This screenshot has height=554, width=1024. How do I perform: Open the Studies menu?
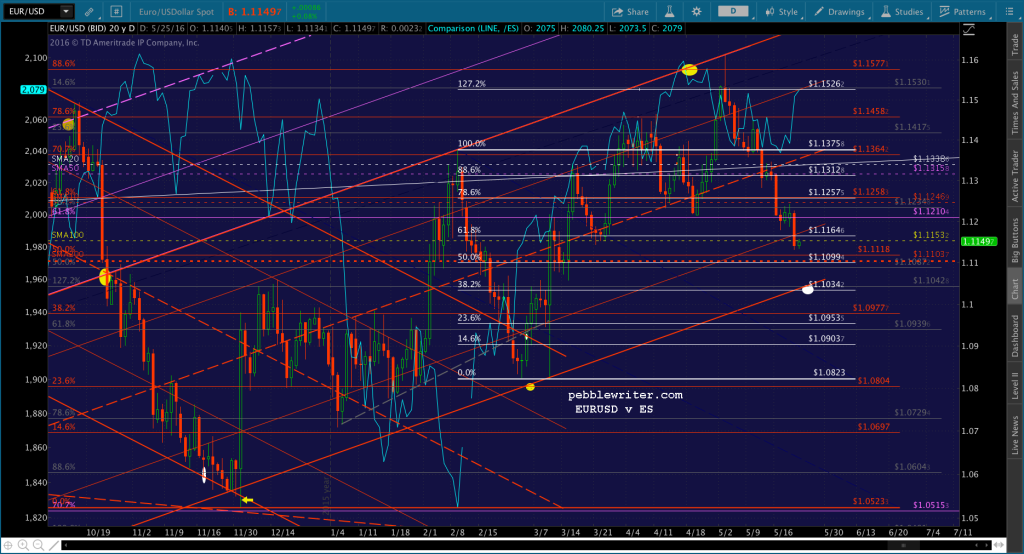[x=902, y=12]
